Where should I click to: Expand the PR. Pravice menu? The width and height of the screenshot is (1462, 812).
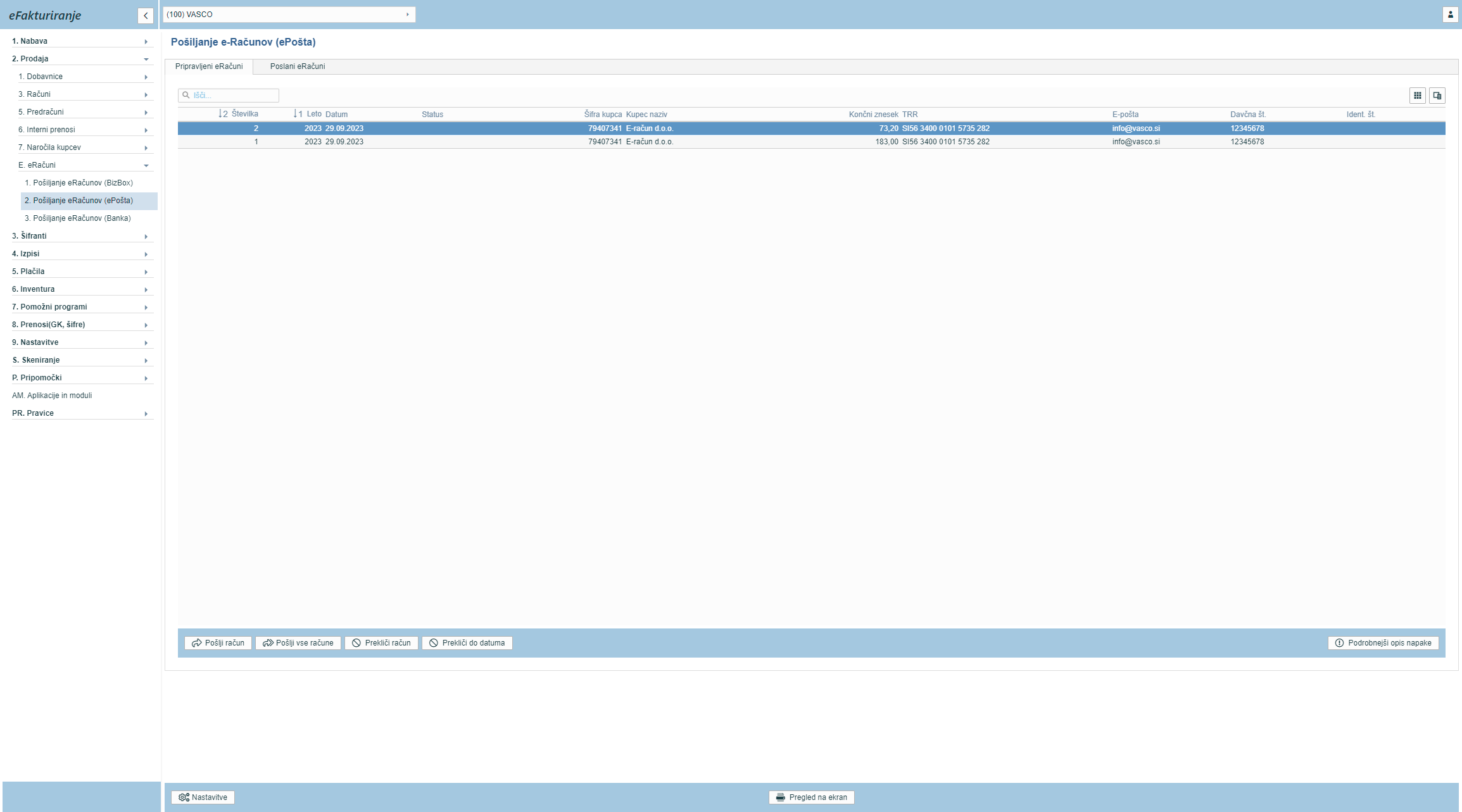coord(82,413)
